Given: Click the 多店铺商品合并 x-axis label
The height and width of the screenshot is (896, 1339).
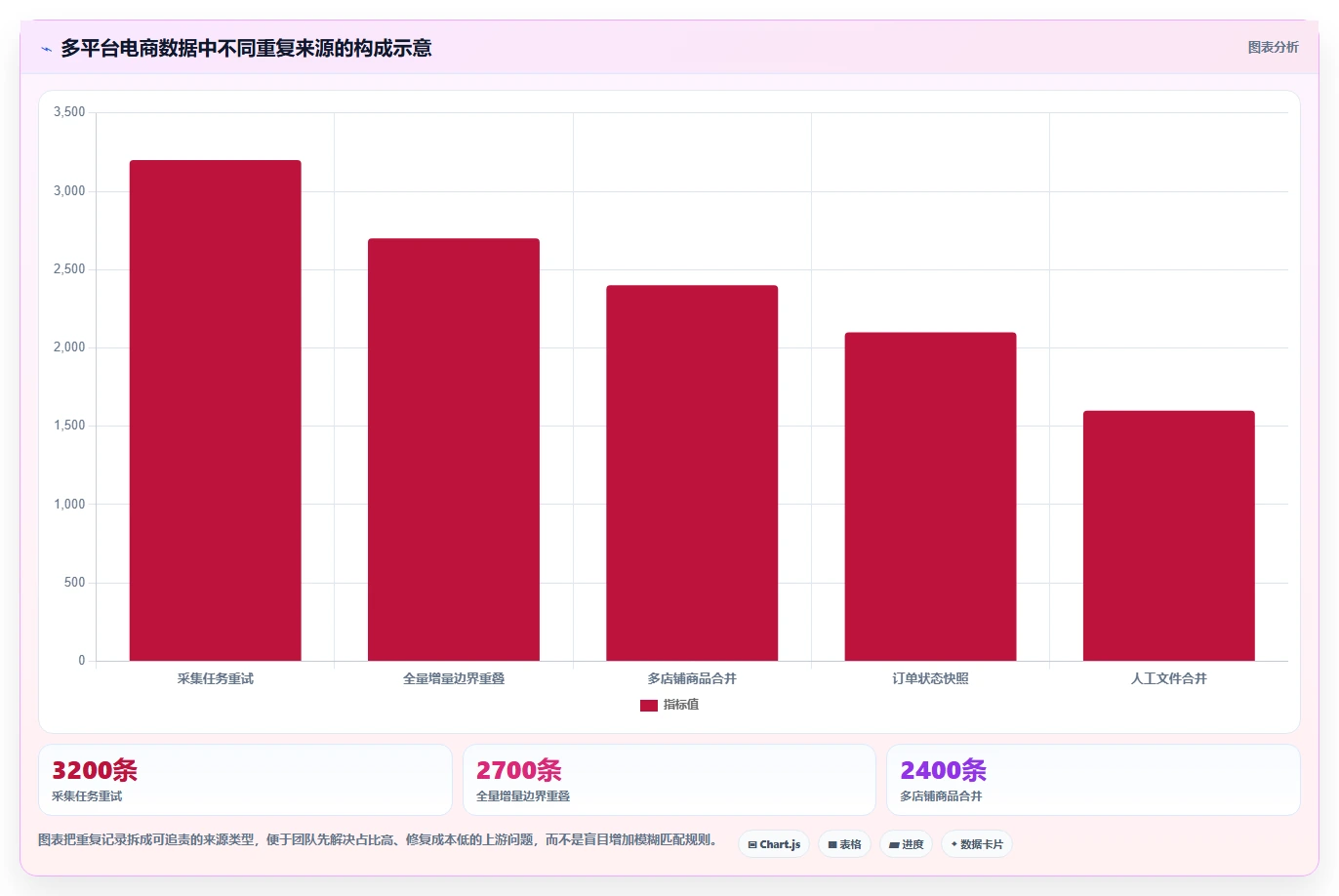Looking at the screenshot, I should 692,678.
